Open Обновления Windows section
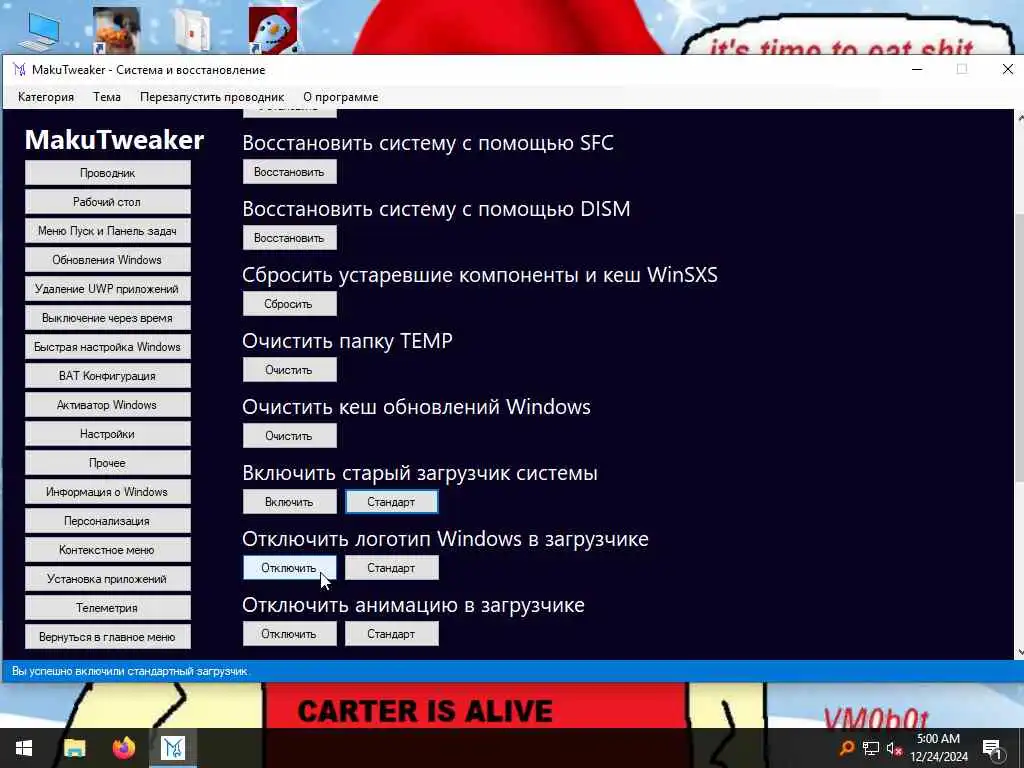 click(x=108, y=260)
